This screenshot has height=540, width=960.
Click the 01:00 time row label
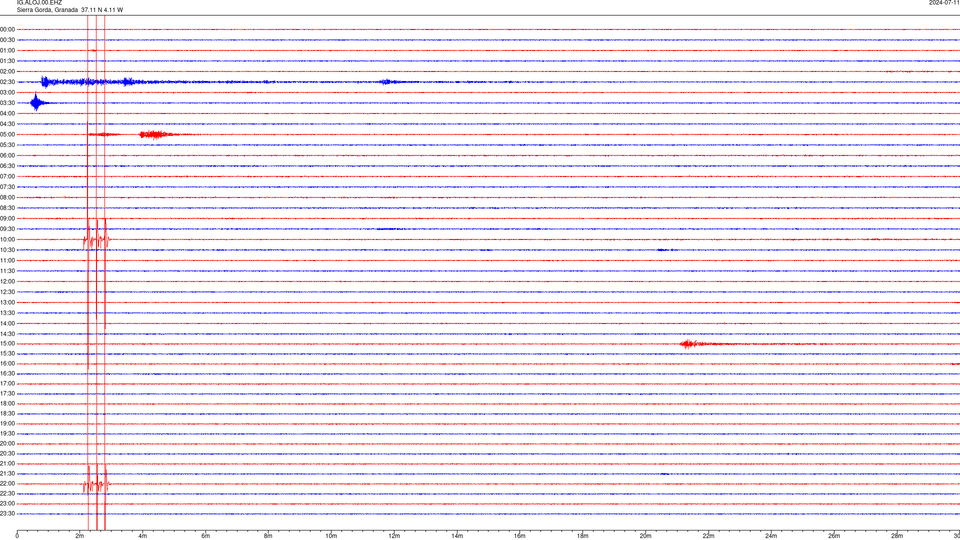(x=7, y=50)
